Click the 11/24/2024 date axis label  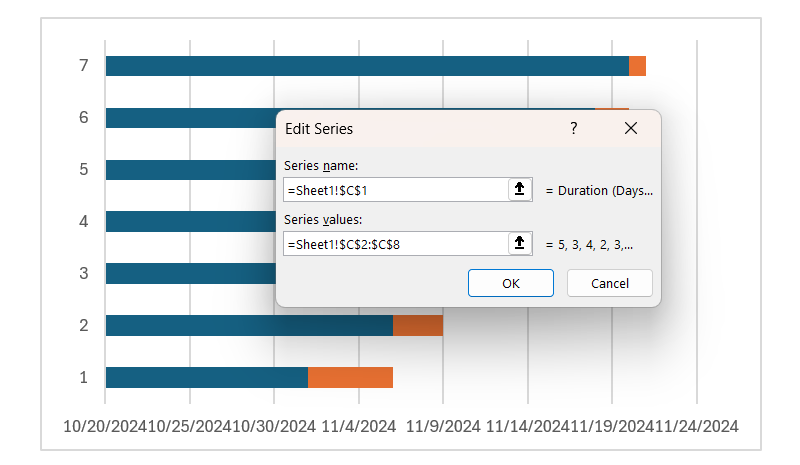tap(697, 427)
